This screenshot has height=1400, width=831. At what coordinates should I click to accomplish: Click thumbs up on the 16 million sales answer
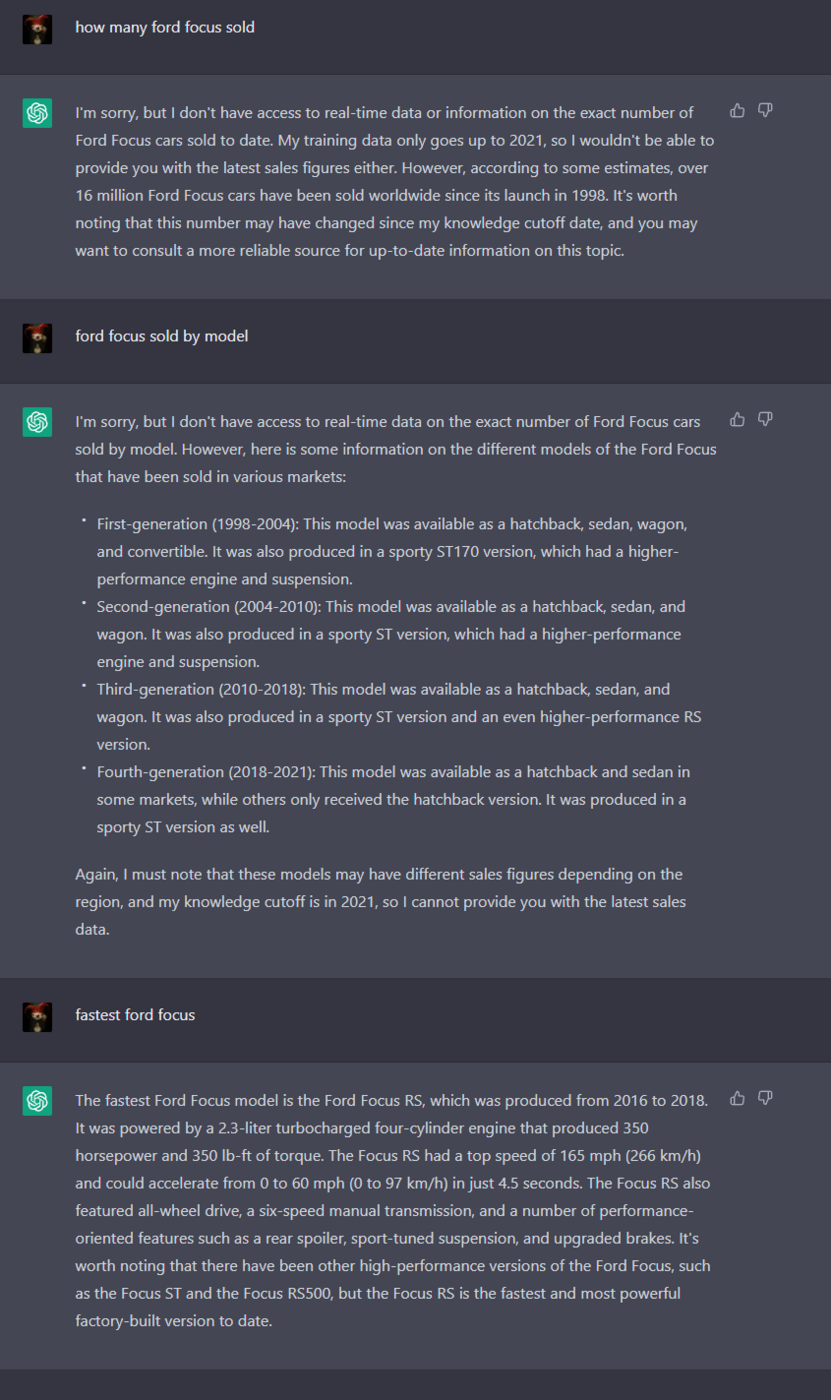pos(737,110)
